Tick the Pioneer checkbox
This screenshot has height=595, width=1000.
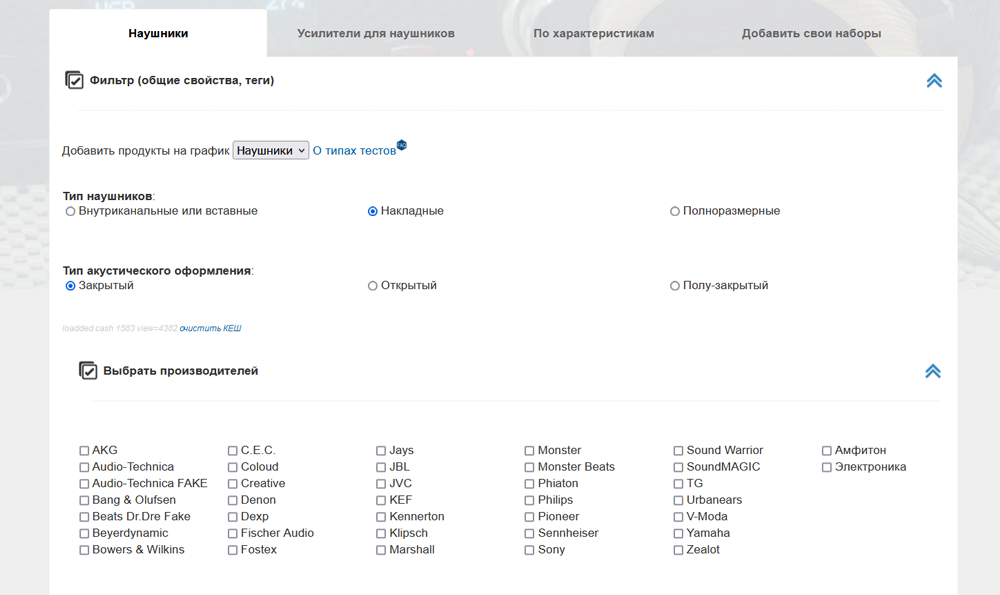529,517
